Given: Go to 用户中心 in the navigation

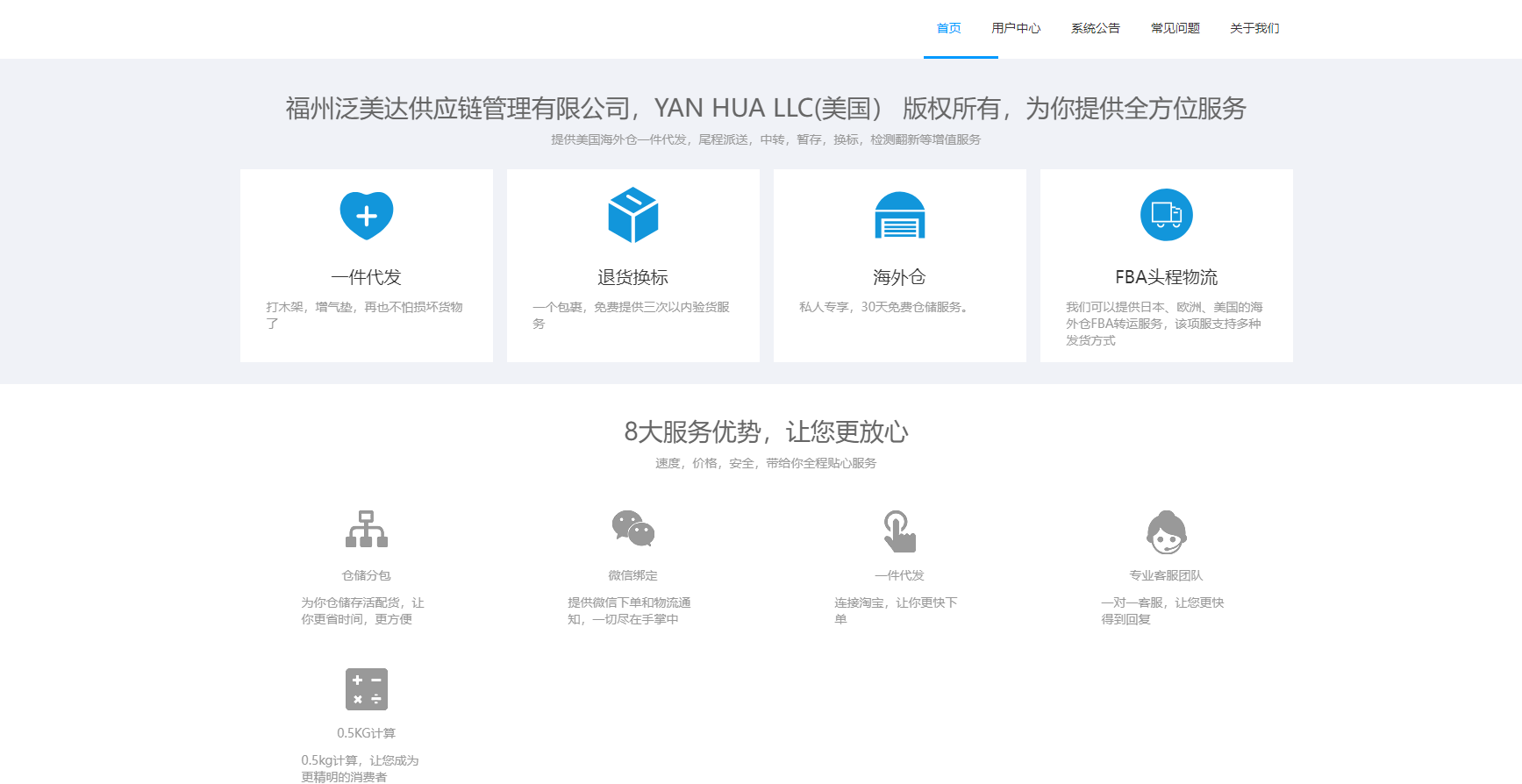Looking at the screenshot, I should (1016, 28).
